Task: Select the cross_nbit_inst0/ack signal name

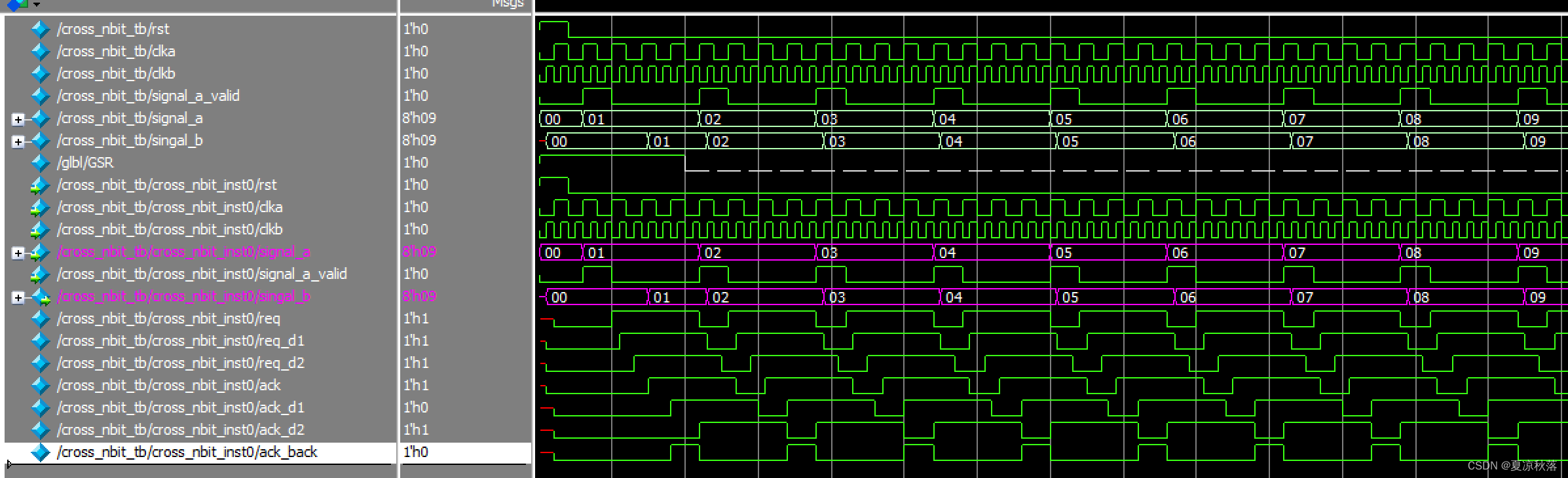Action: (x=168, y=385)
